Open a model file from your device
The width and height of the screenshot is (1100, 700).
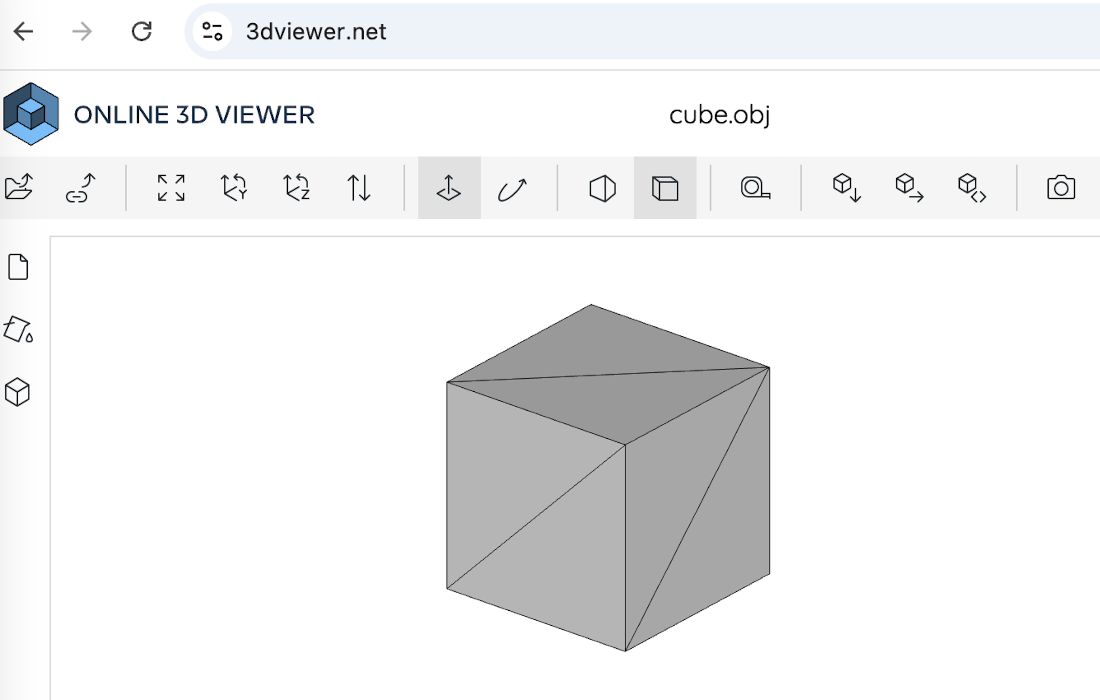pyautogui.click(x=19, y=187)
